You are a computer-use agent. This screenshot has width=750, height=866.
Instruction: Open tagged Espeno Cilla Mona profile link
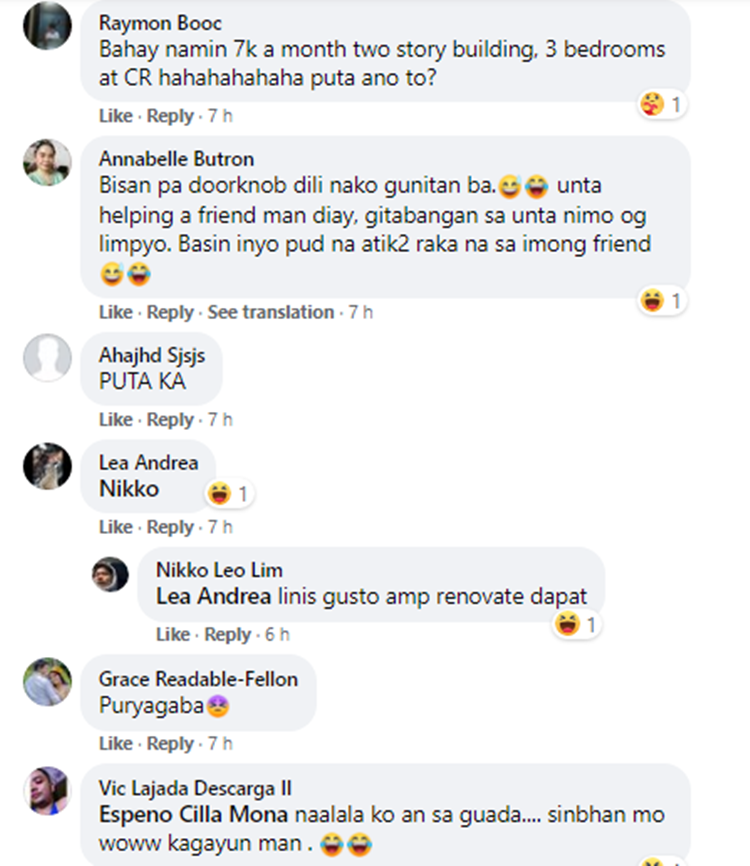point(193,815)
